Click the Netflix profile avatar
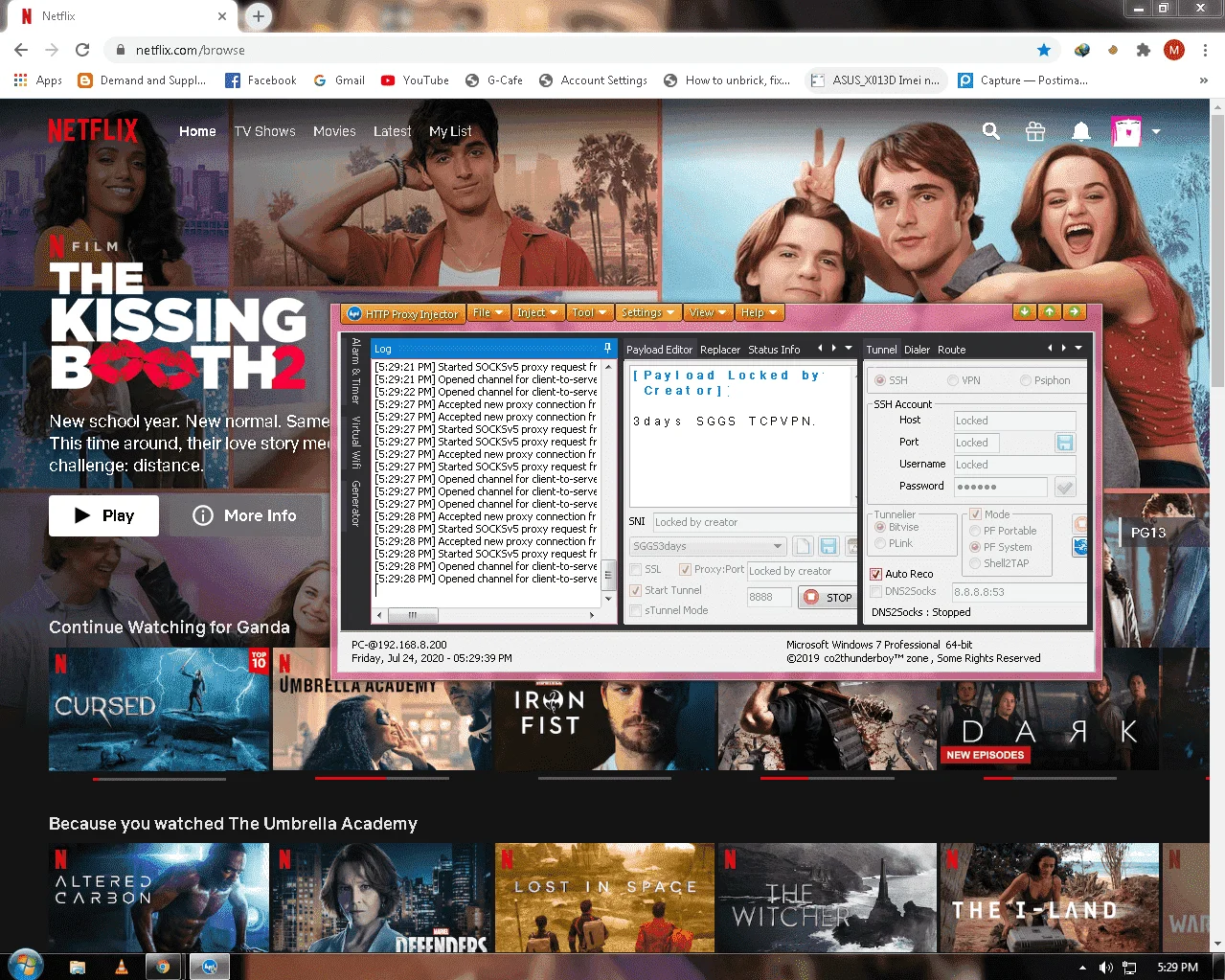 (1126, 131)
